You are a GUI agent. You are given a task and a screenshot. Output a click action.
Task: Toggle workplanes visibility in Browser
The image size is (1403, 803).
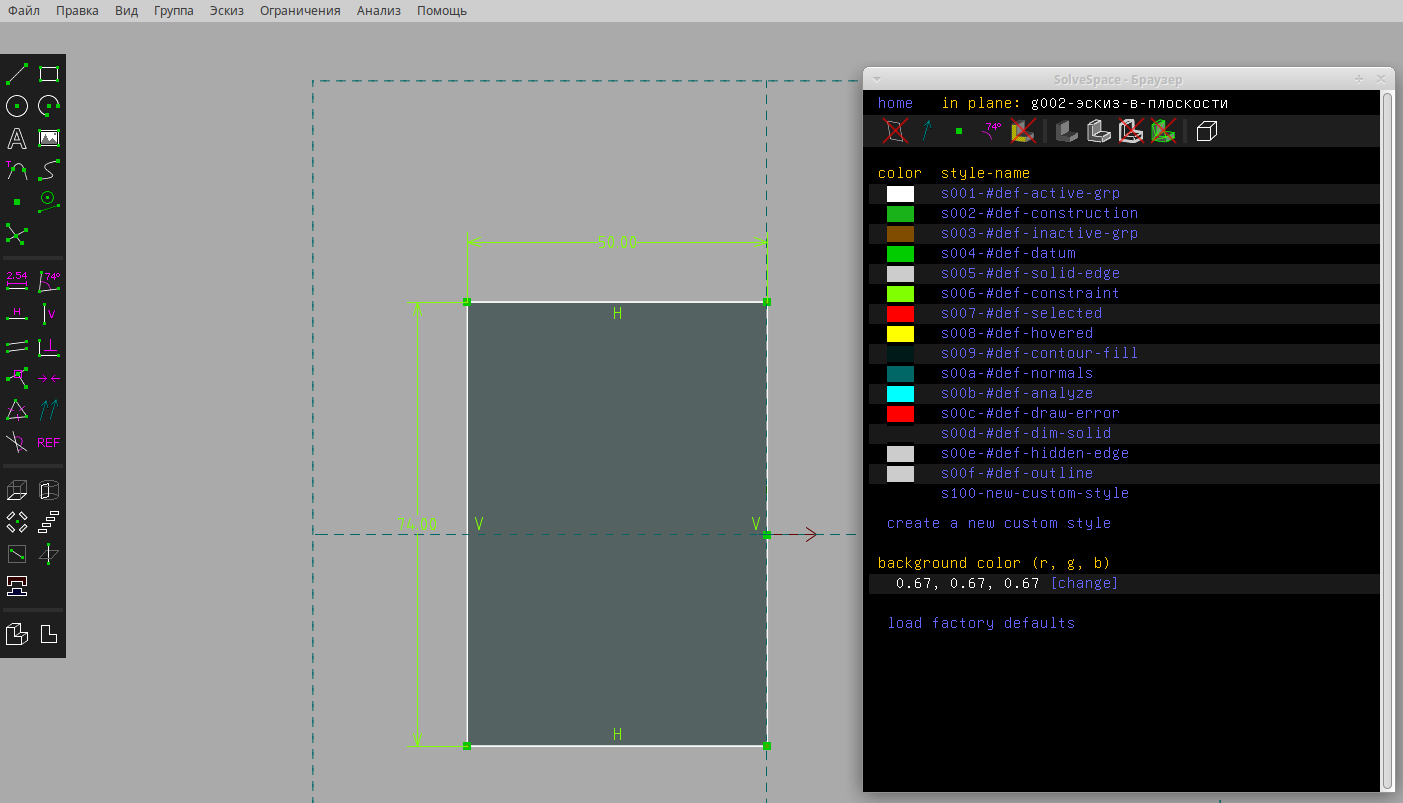[895, 131]
